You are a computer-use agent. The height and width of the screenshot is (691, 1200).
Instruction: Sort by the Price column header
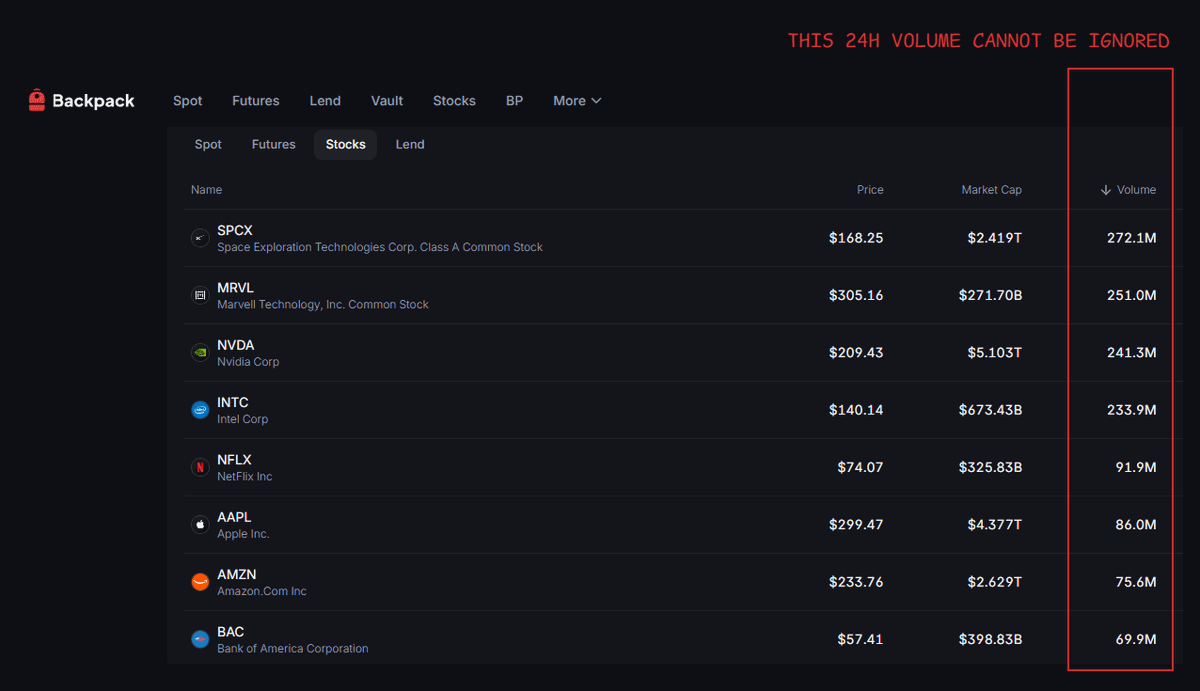pyautogui.click(x=870, y=190)
